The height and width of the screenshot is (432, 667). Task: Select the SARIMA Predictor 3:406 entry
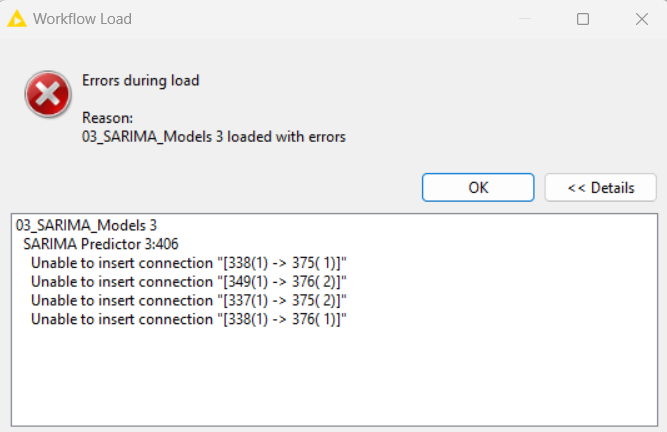point(101,244)
